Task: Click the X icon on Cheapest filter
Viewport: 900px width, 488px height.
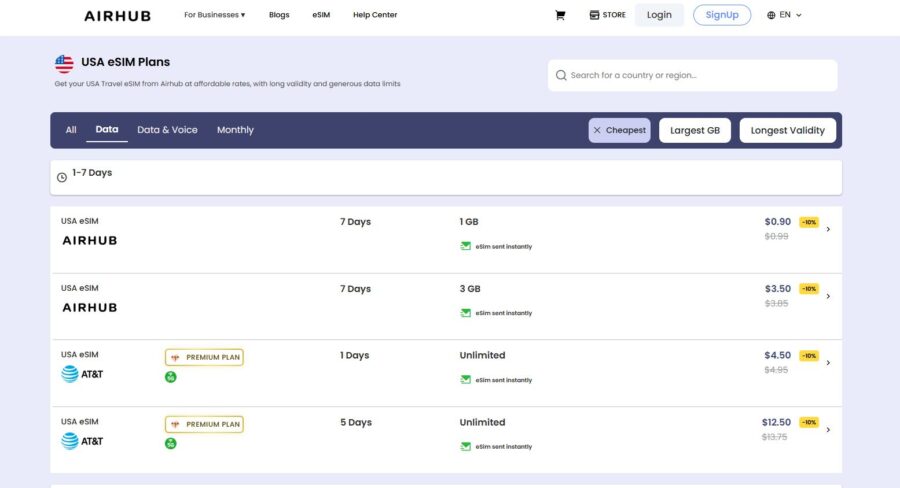Action: [x=597, y=130]
